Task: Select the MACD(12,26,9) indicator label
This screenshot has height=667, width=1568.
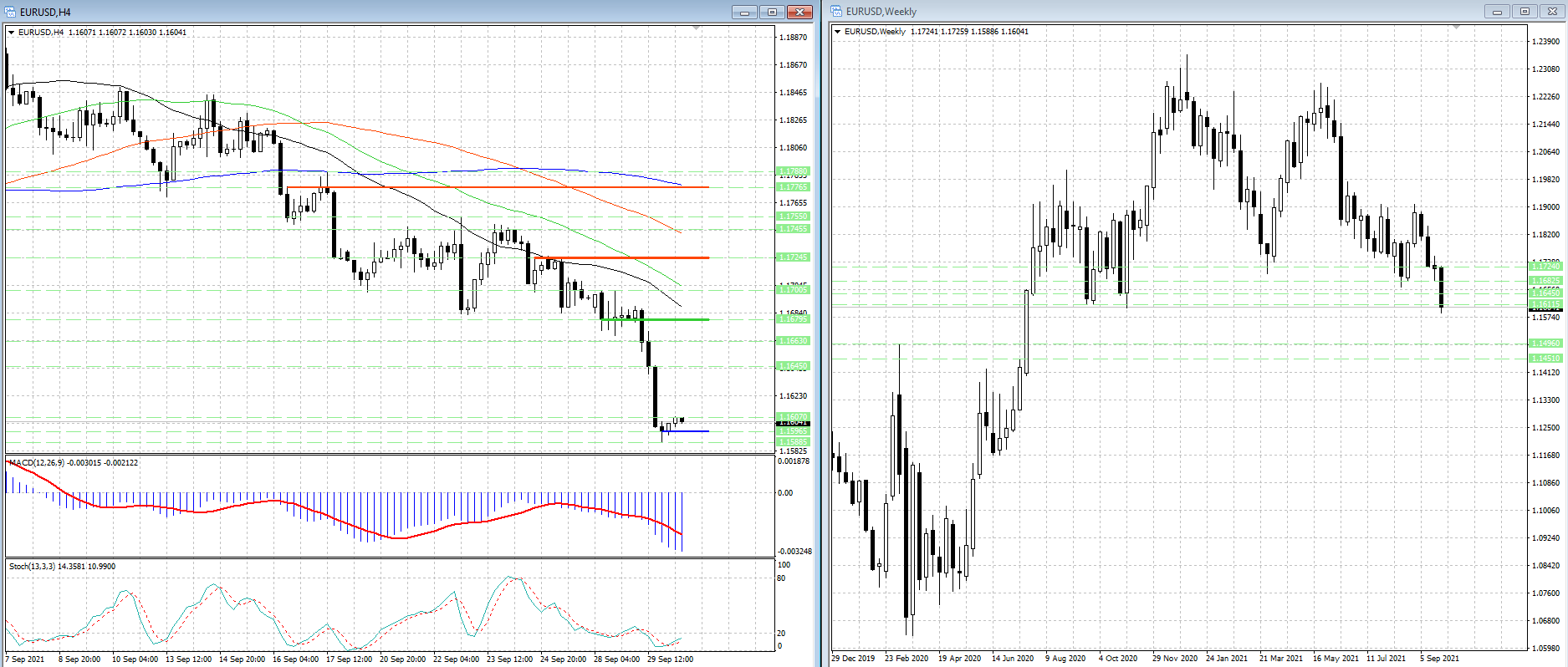Action: 33,463
